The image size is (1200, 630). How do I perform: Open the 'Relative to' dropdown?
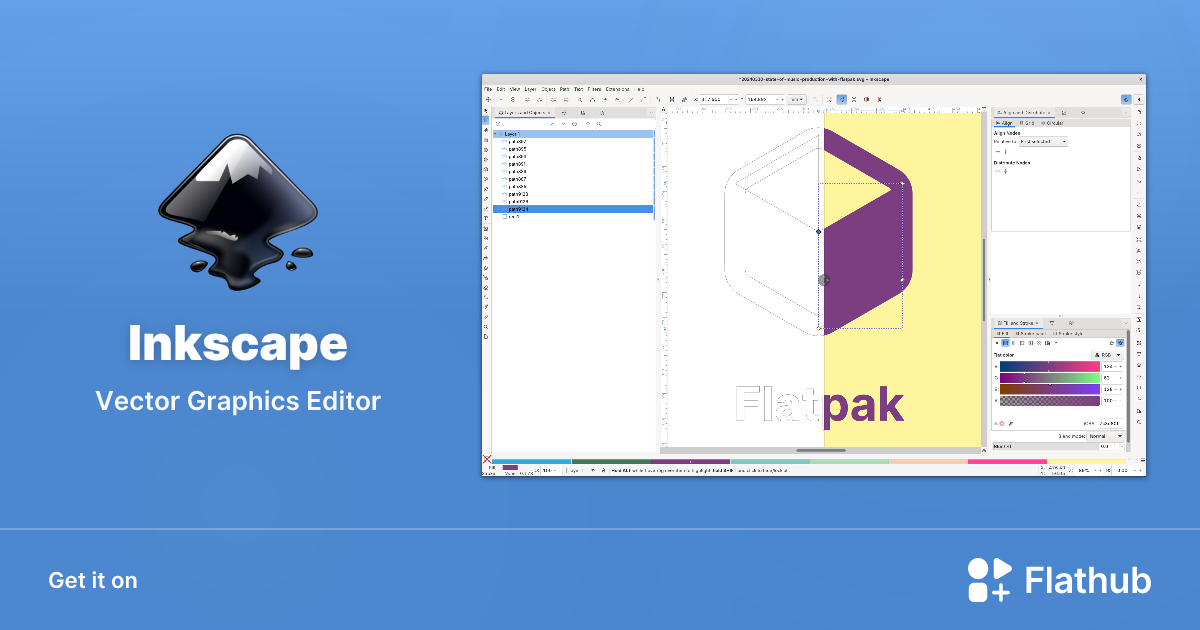pyautogui.click(x=1042, y=142)
